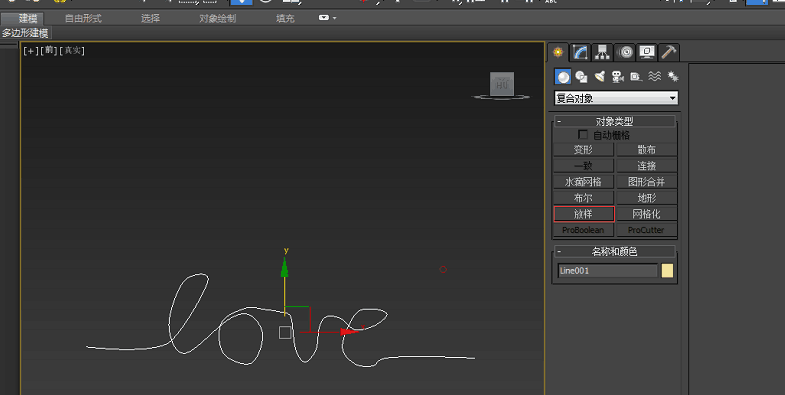Click the ProBoolean button
Viewport: 785px width, 395px height.
pyautogui.click(x=583, y=230)
